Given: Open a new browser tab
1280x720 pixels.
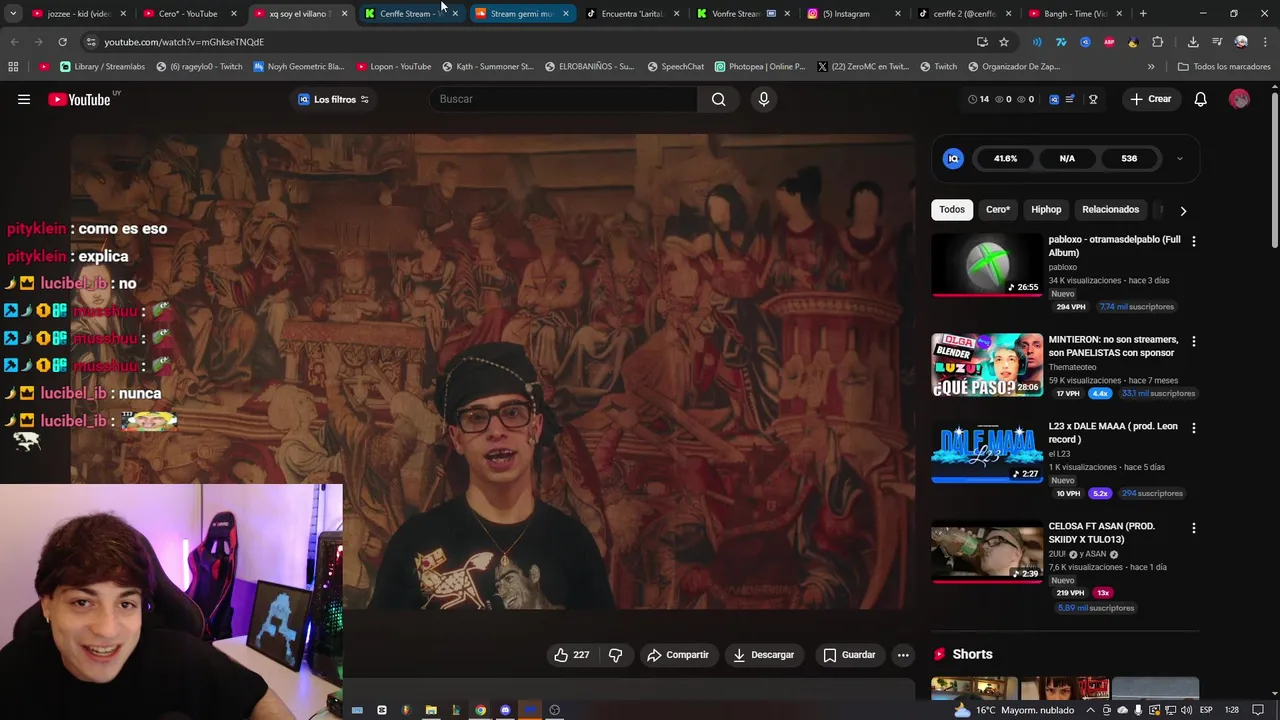Looking at the screenshot, I should click(1143, 14).
